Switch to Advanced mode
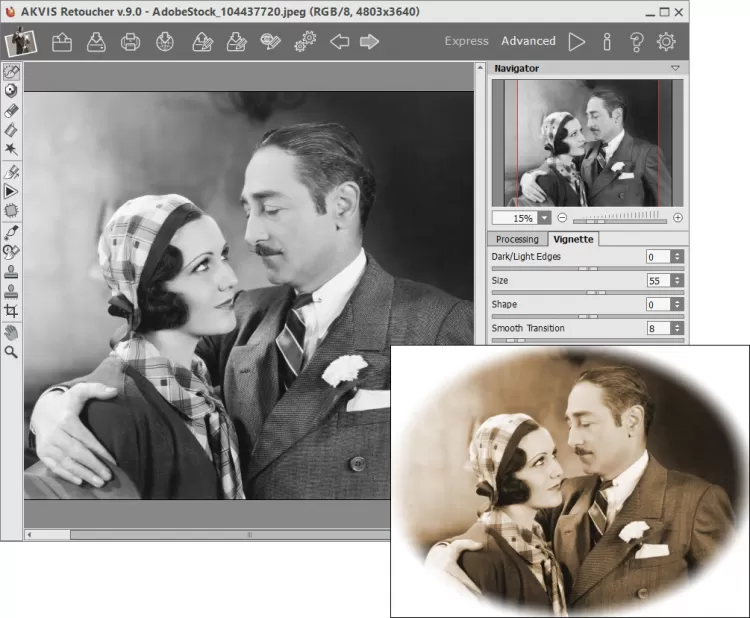750x618 pixels. coord(528,41)
